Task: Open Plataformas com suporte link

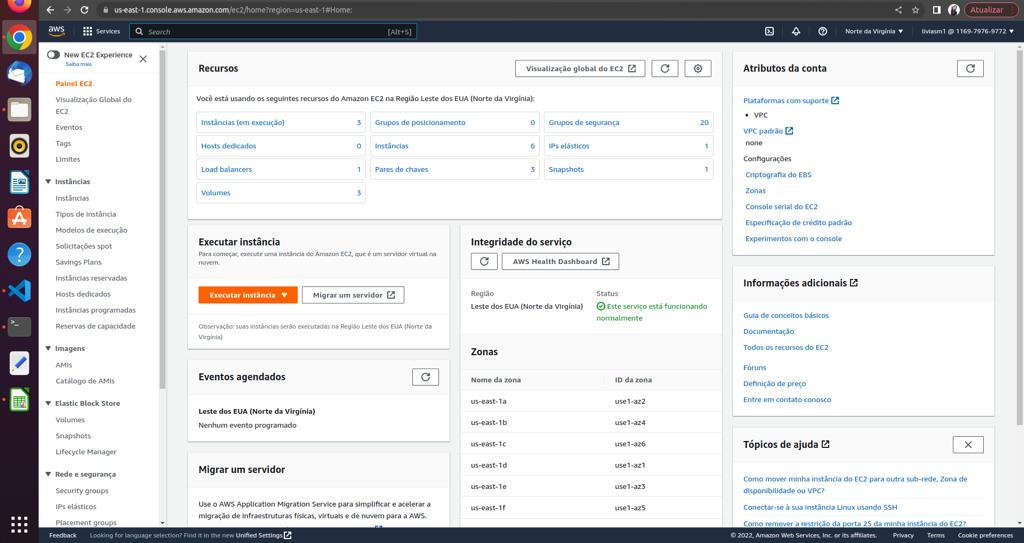Action: pyautogui.click(x=791, y=101)
